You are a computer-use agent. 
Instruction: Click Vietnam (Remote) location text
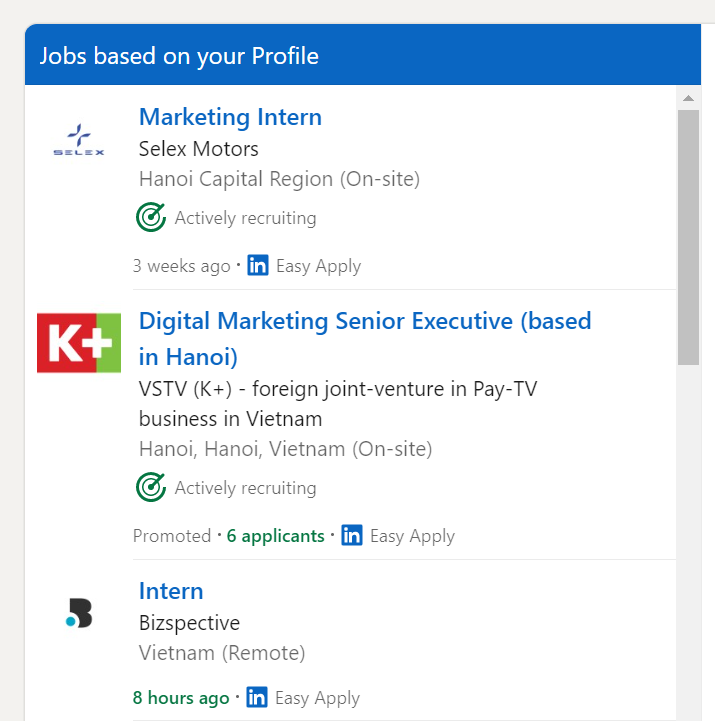pyautogui.click(x=222, y=653)
